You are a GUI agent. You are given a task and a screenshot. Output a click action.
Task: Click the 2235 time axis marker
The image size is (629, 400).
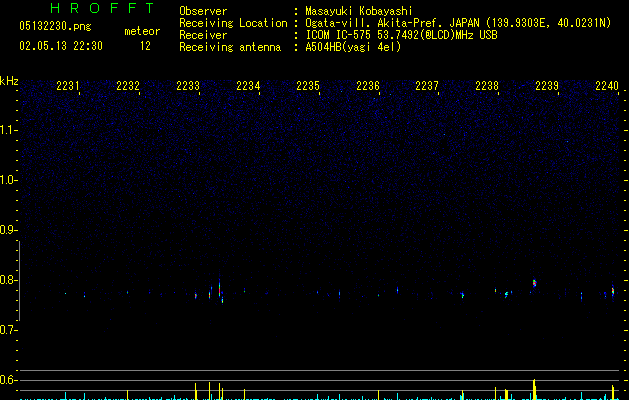[308, 86]
